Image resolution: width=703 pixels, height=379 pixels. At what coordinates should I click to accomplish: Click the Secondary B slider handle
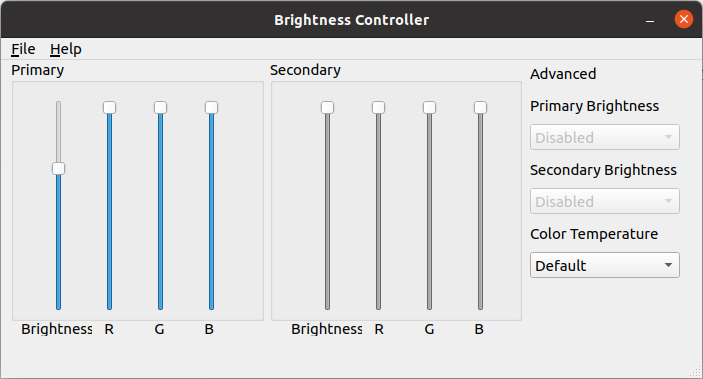[x=481, y=108]
